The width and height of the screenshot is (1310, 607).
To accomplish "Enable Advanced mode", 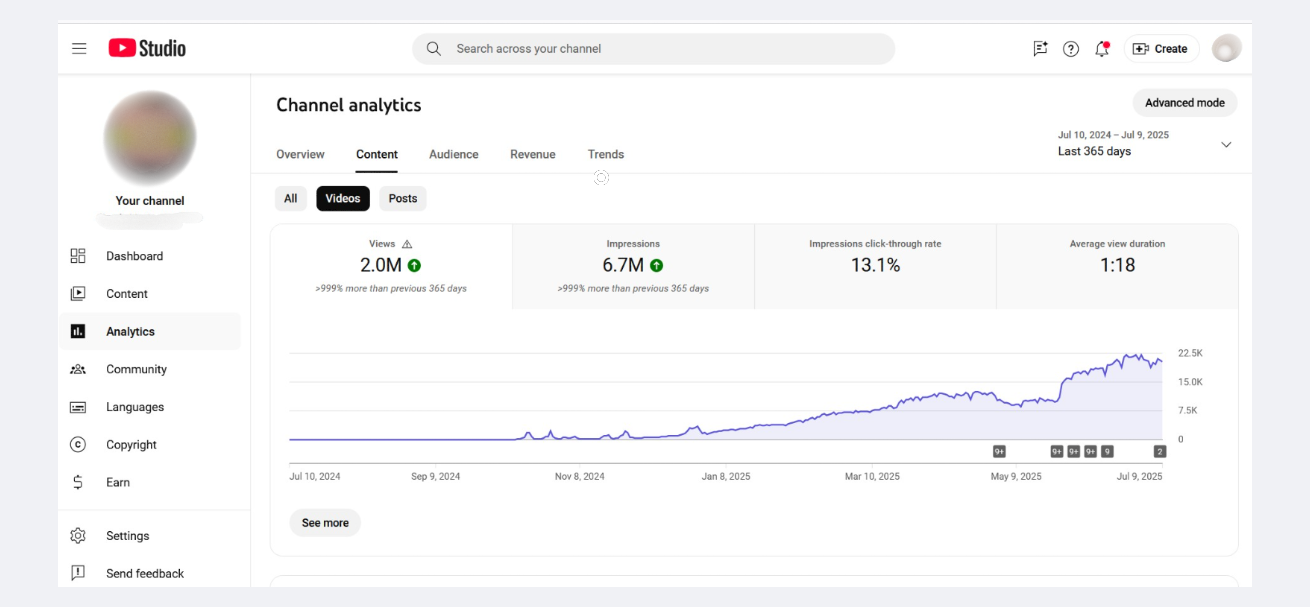I will 1185,103.
